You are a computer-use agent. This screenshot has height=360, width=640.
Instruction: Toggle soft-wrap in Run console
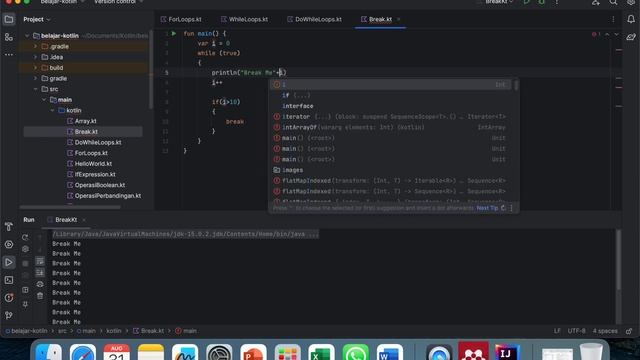(40, 261)
